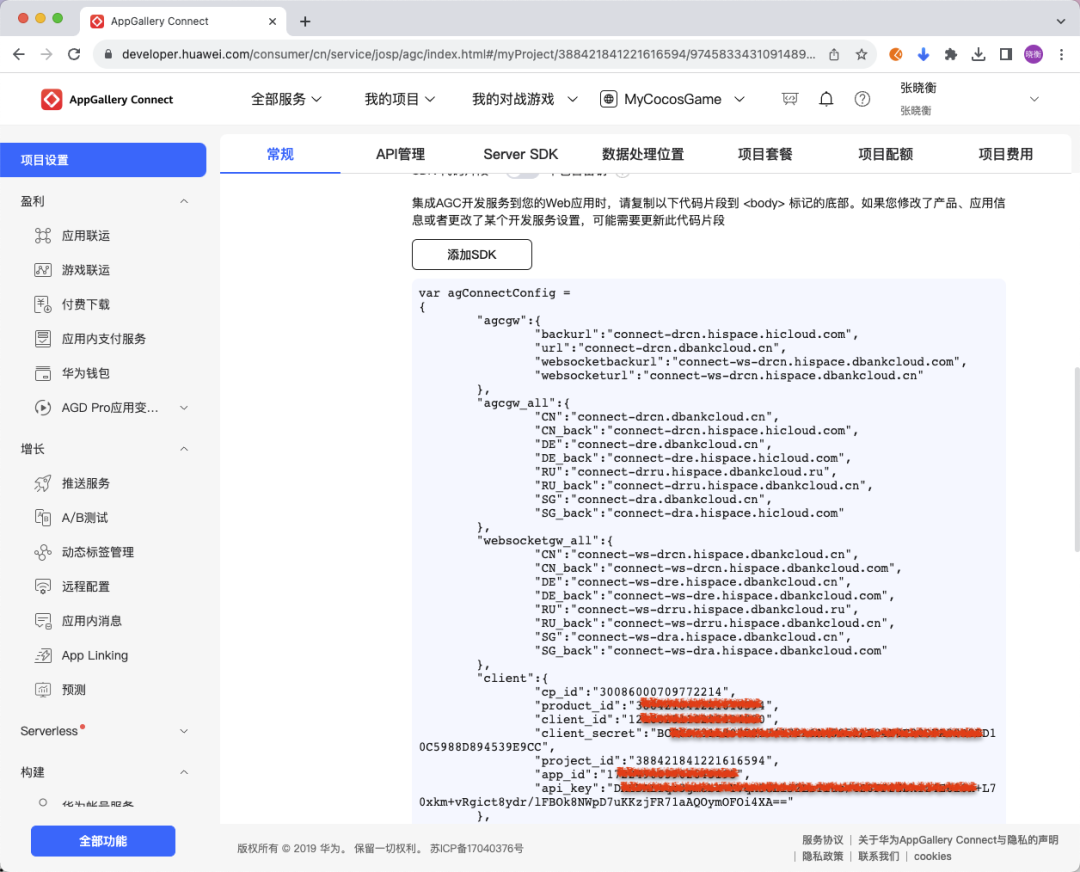The image size is (1080, 872).
Task: Click the globe icon beside MyCocosGame
Action: click(x=608, y=99)
